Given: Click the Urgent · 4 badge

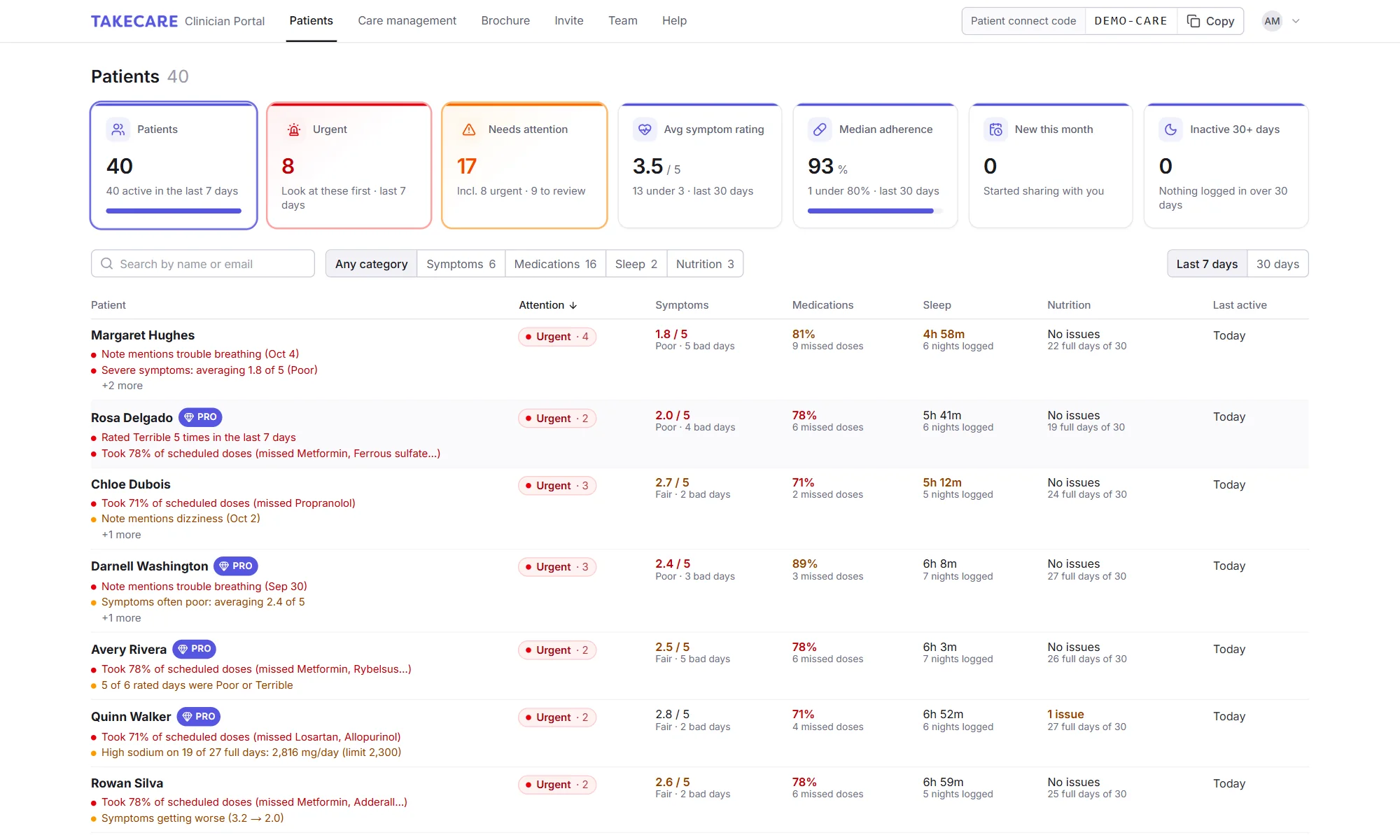Looking at the screenshot, I should pyautogui.click(x=557, y=337).
